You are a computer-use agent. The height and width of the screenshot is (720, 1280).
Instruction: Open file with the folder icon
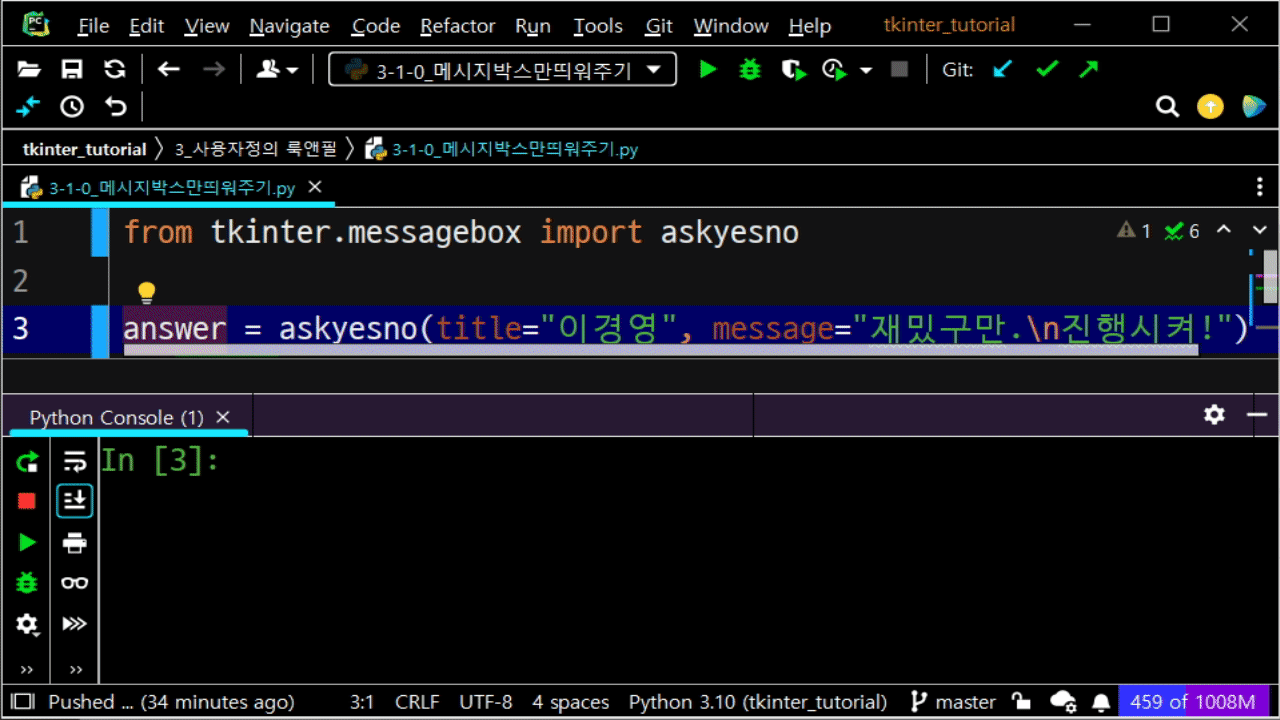coord(29,69)
